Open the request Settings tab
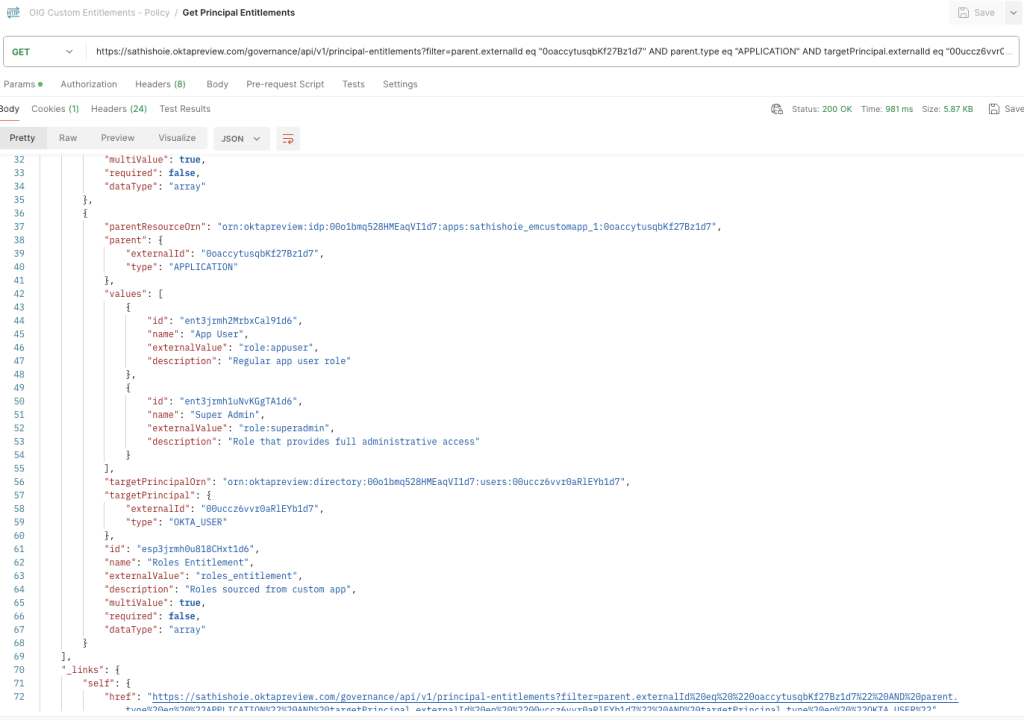Screen dimensions: 1024x720 click(x=400, y=84)
